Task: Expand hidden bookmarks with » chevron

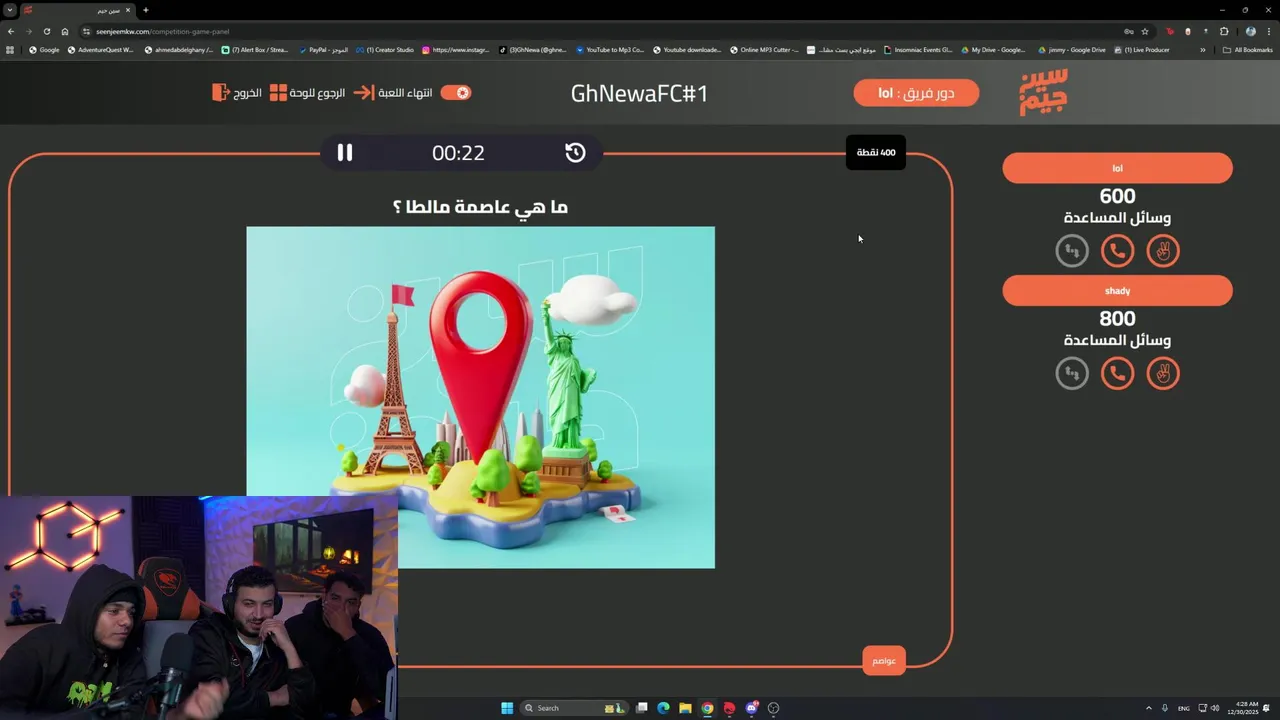Action: point(1203,50)
